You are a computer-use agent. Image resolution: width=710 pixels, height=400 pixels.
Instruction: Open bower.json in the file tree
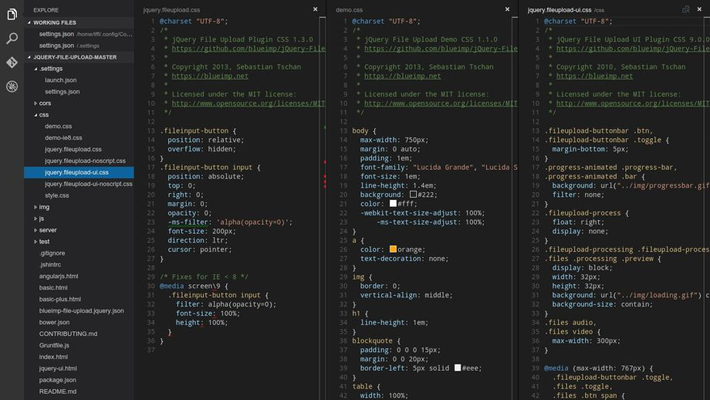pos(54,323)
